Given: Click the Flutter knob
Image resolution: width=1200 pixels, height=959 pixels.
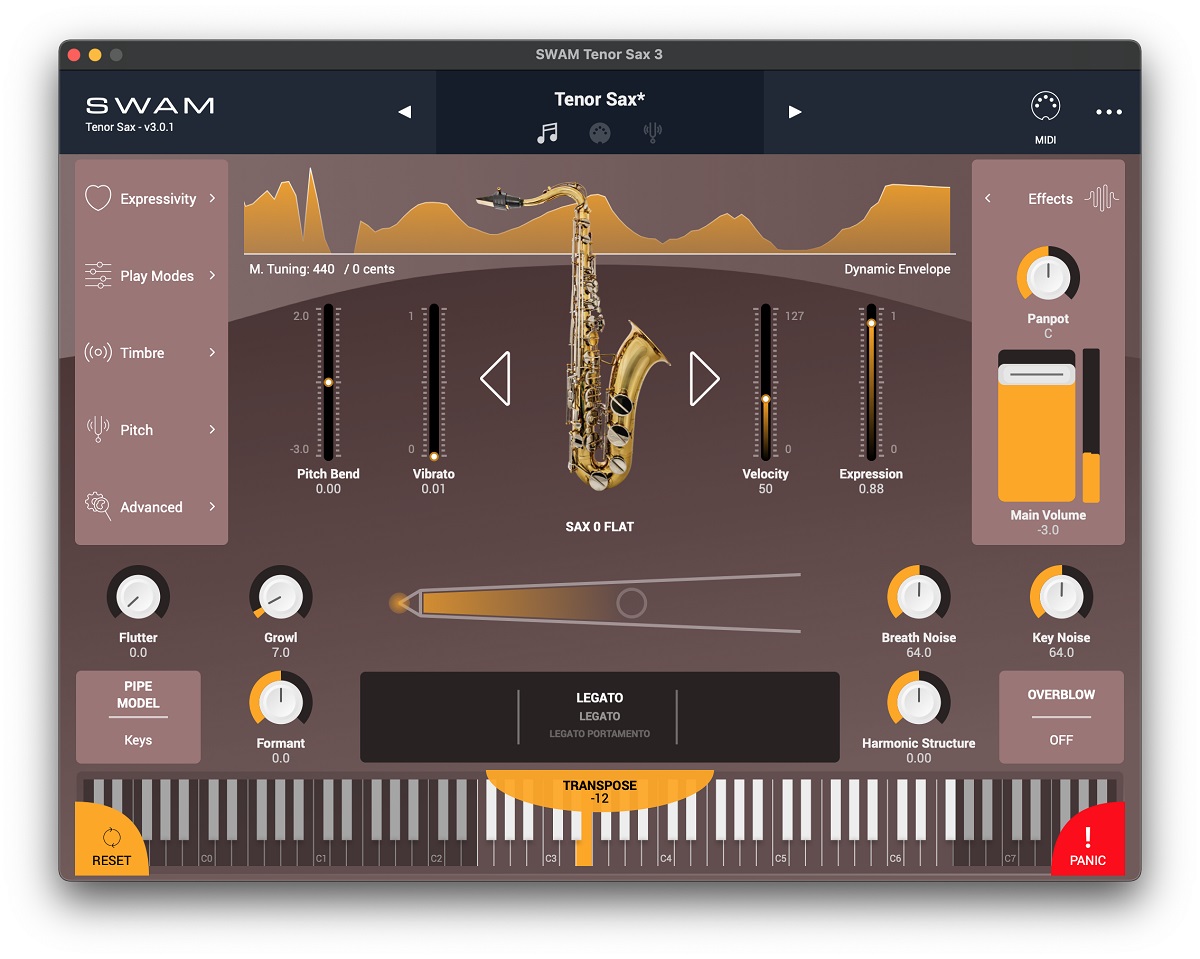Looking at the screenshot, I should 138,596.
